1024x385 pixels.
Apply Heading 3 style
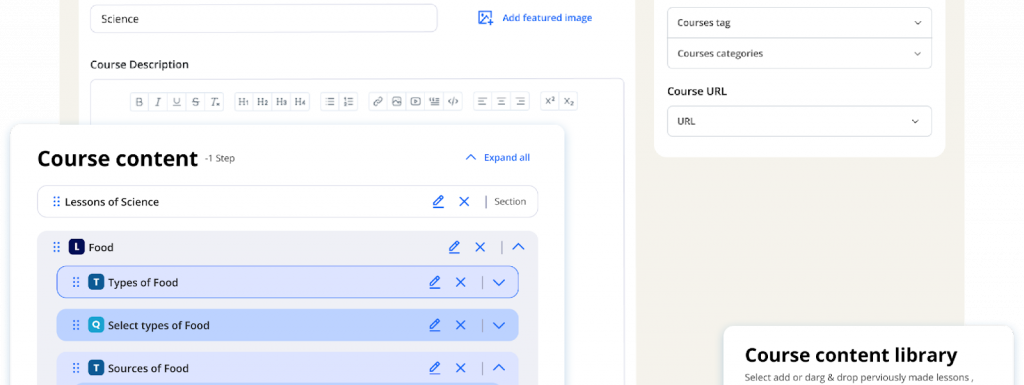coord(281,102)
